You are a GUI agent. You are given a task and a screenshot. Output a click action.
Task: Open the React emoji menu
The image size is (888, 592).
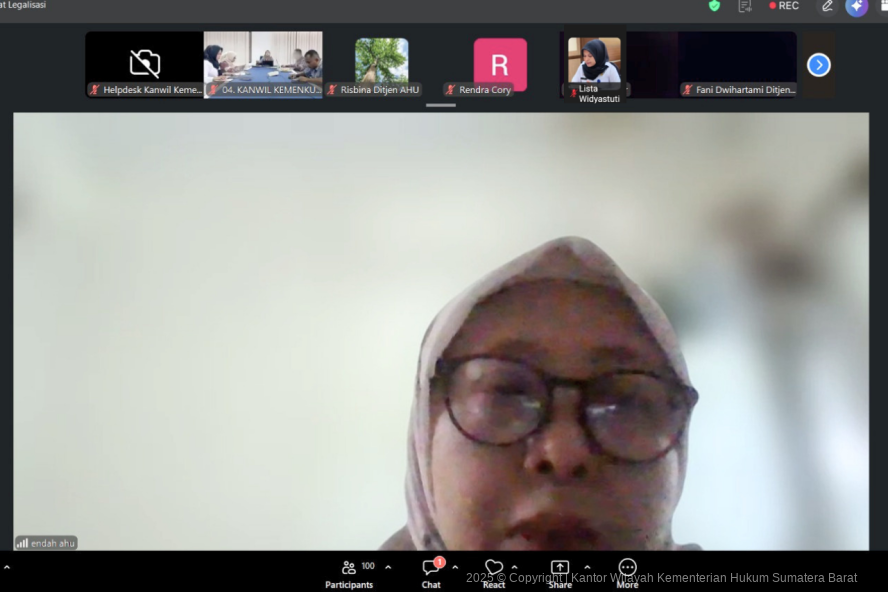[494, 572]
